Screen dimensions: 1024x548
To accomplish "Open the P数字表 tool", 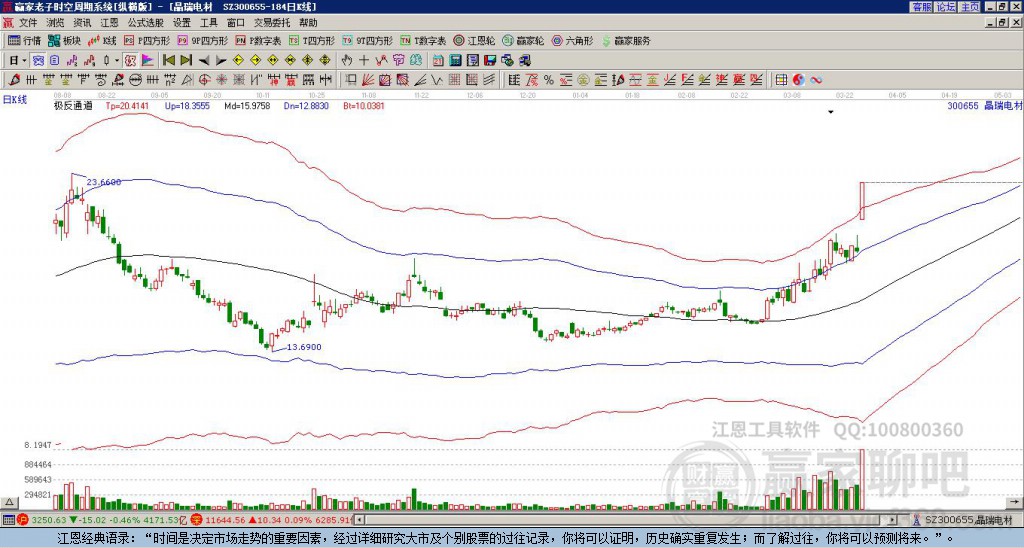I will coord(258,40).
